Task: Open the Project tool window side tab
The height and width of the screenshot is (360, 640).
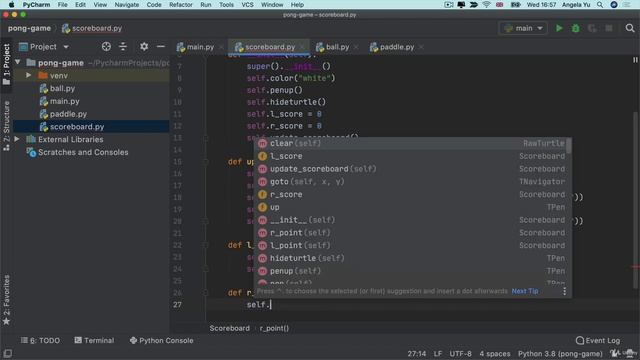Action: [6, 64]
